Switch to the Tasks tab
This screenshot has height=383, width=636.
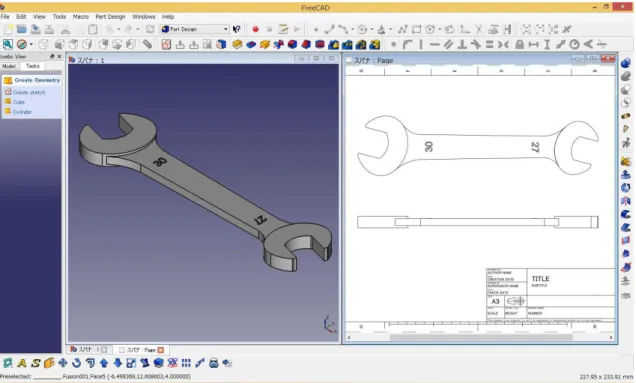(x=32, y=66)
